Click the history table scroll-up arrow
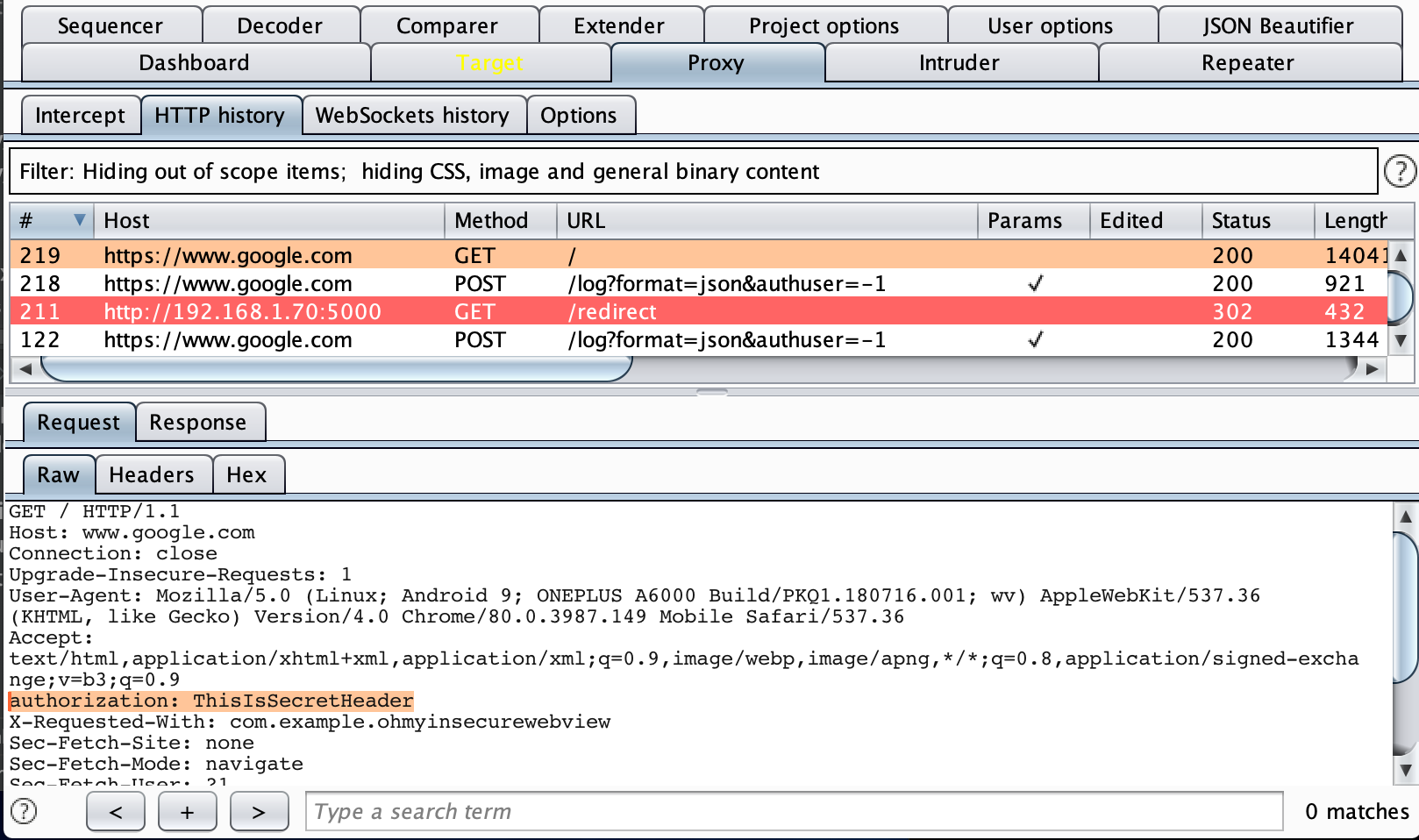 click(1401, 255)
